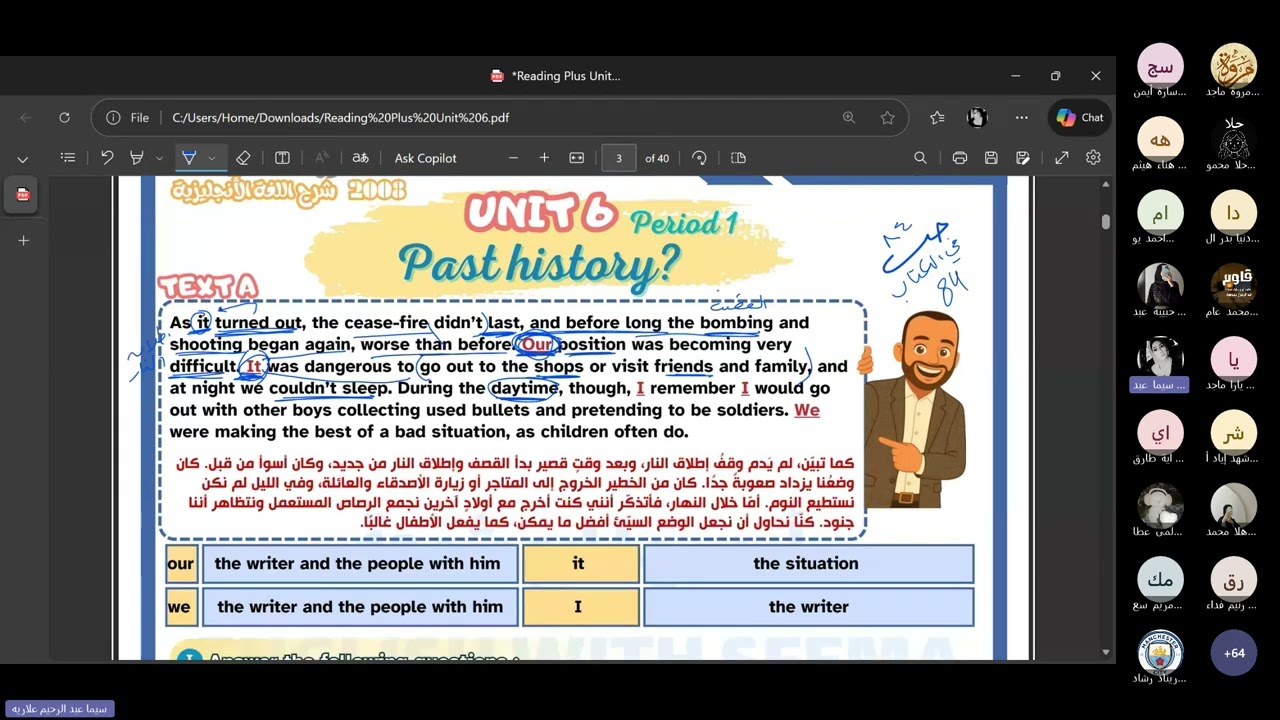Save the PDF file

(x=991, y=158)
